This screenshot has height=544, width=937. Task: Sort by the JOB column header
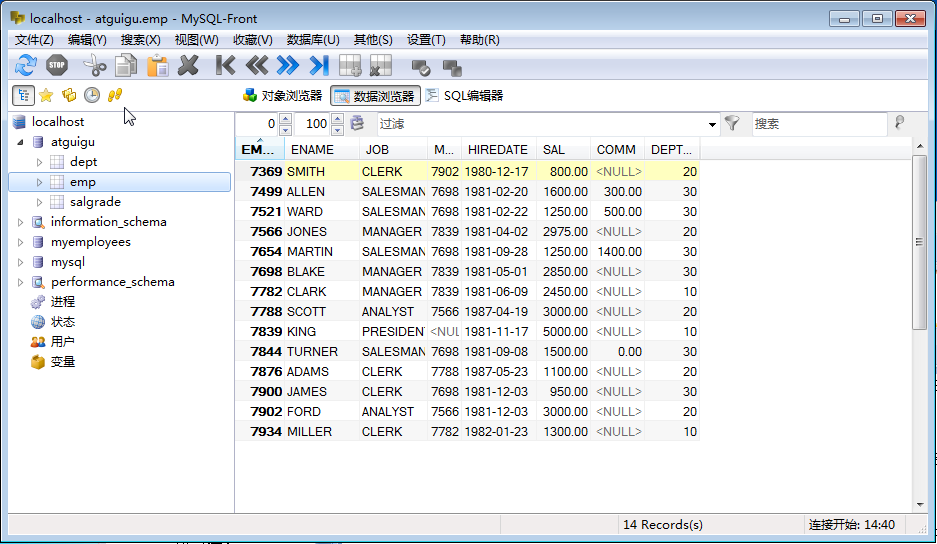click(x=393, y=149)
